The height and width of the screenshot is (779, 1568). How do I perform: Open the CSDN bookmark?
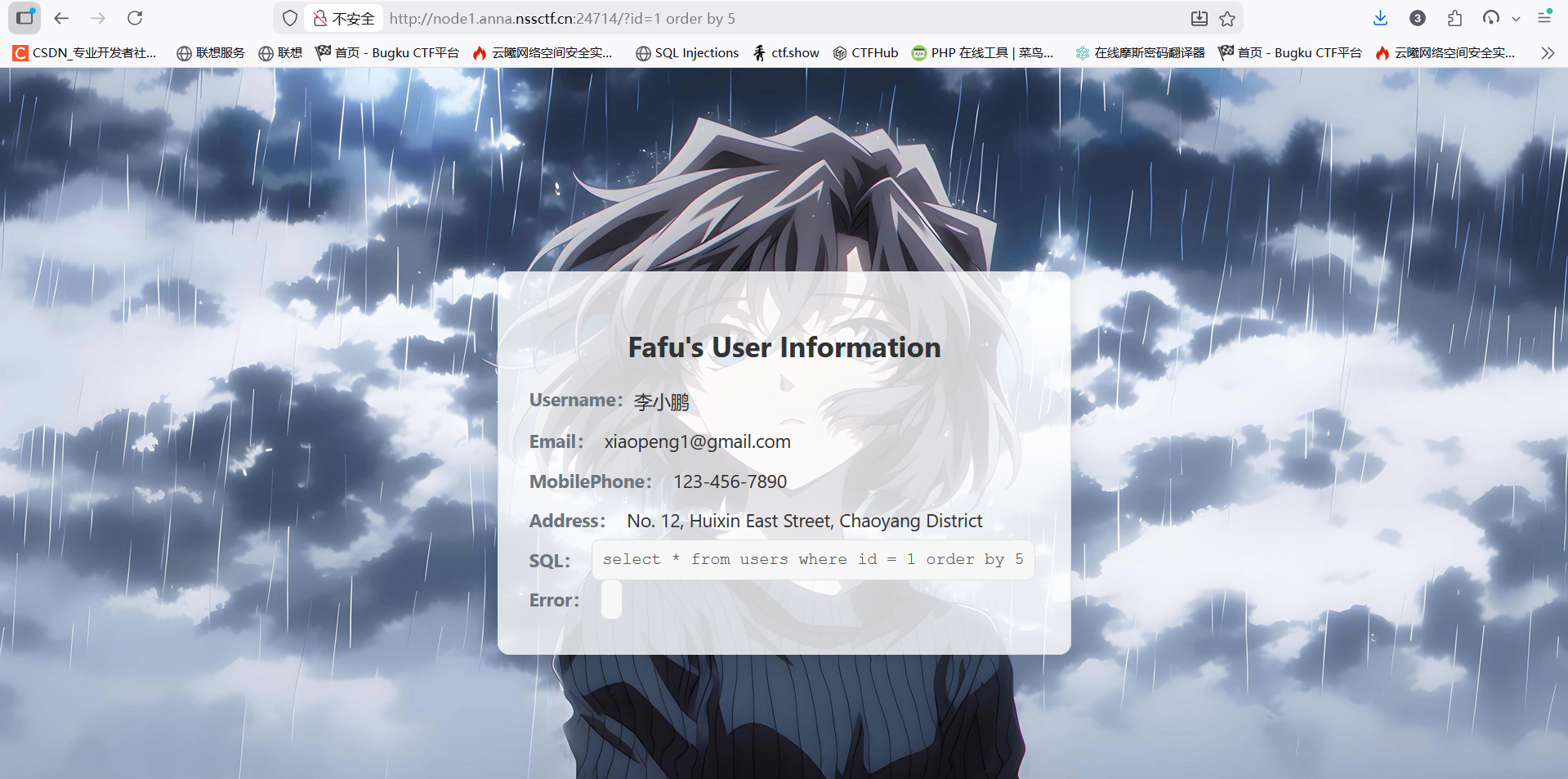[x=84, y=53]
